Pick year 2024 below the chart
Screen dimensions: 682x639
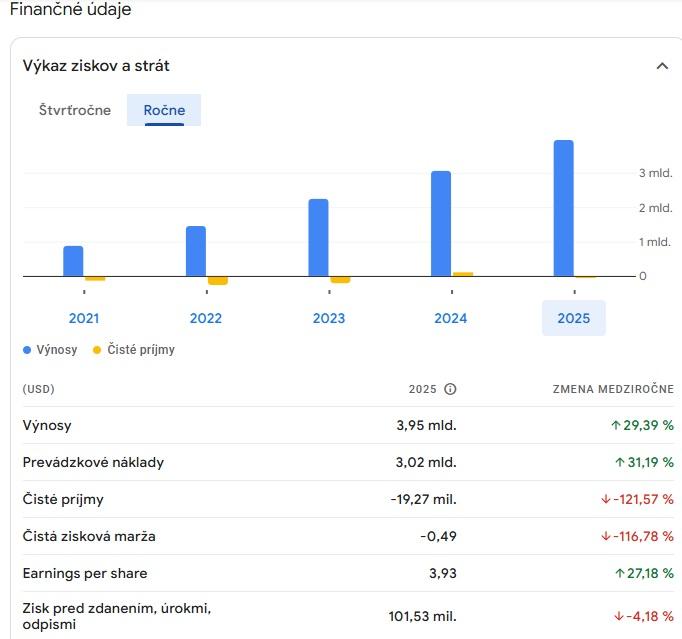point(451,318)
